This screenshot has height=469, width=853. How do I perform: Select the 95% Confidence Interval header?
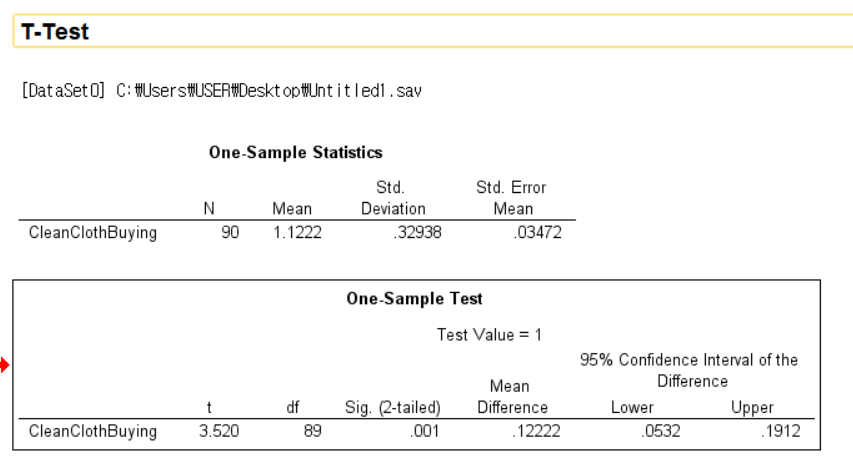(x=689, y=371)
